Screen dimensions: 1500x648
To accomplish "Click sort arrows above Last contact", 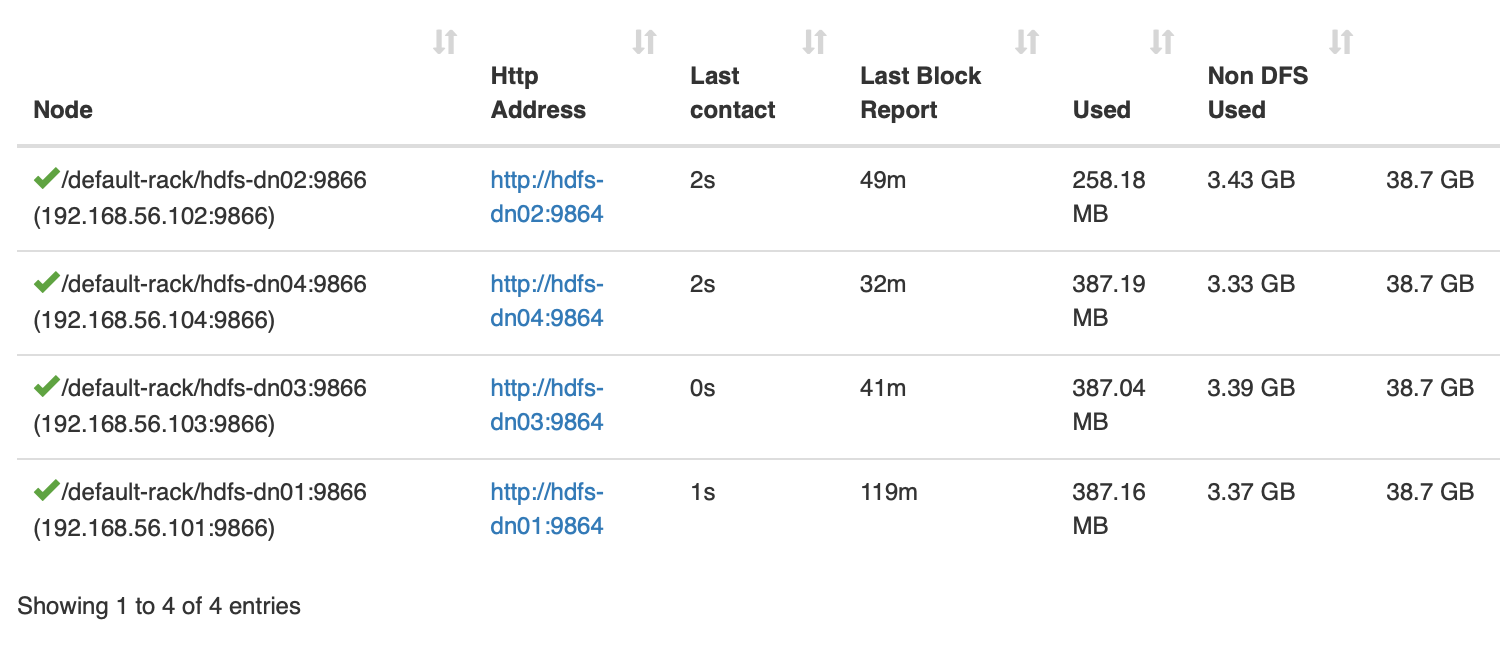I will (815, 42).
